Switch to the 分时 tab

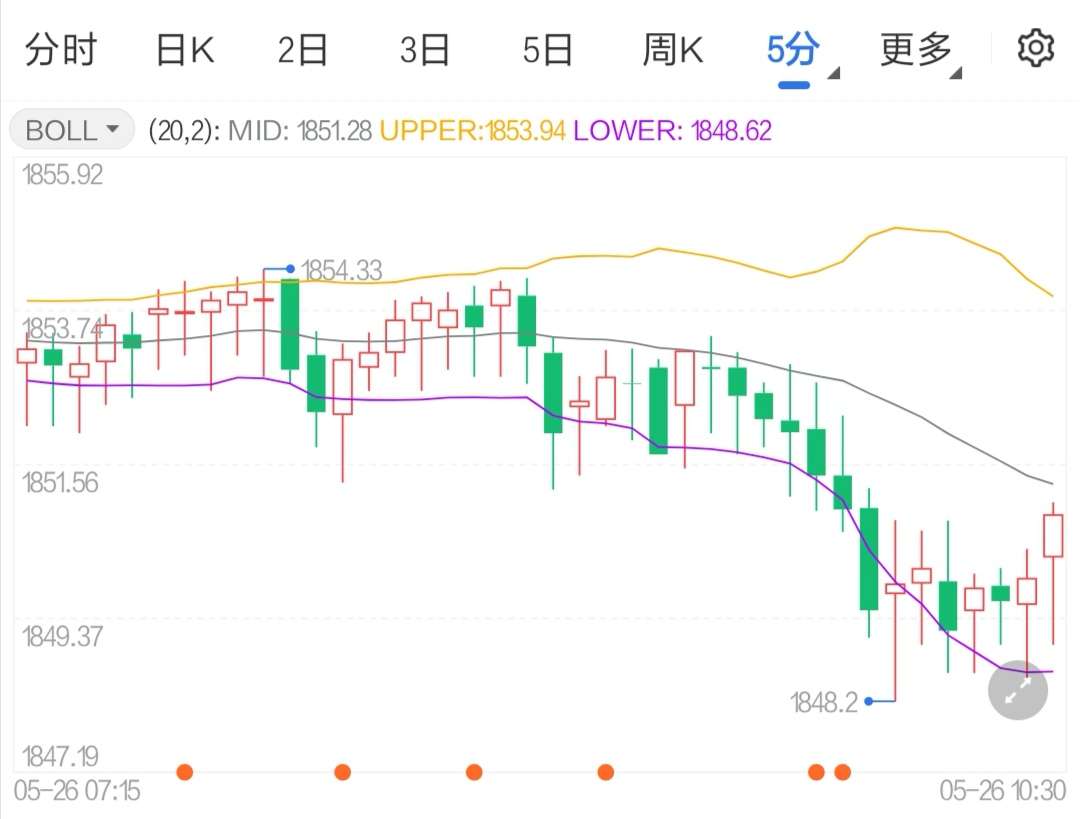pos(61,50)
